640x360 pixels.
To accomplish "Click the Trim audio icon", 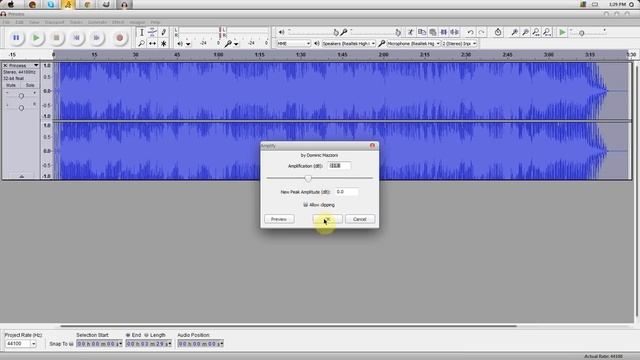I will point(444,32).
